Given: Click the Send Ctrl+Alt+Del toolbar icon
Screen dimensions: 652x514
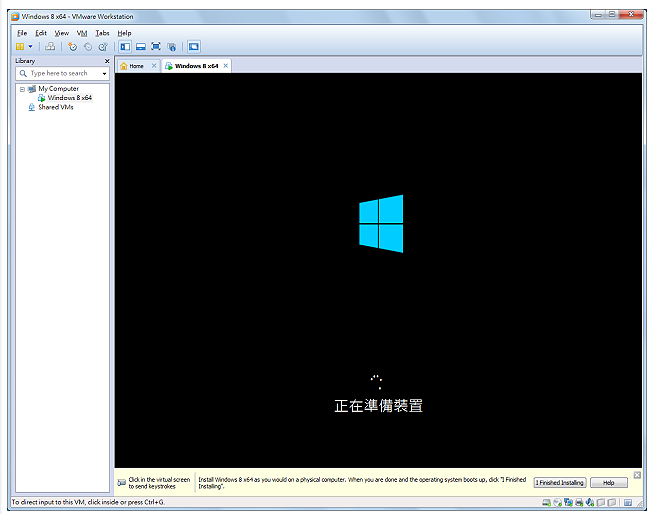Looking at the screenshot, I should point(50,47).
